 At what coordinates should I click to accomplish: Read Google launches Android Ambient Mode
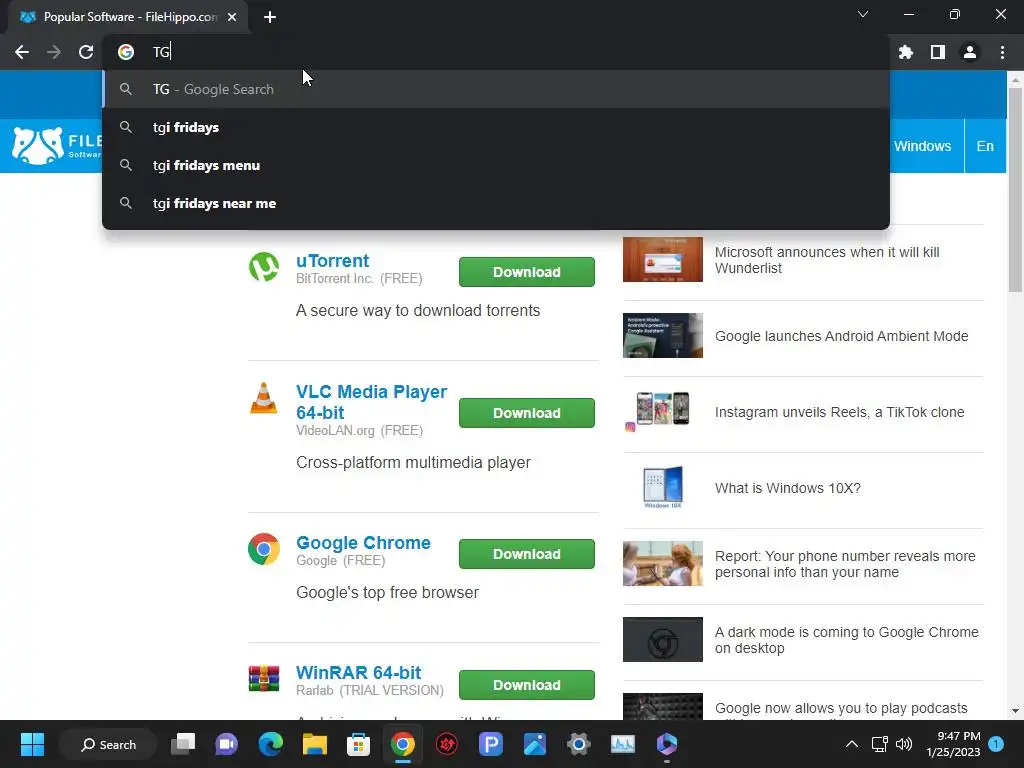[x=841, y=336]
